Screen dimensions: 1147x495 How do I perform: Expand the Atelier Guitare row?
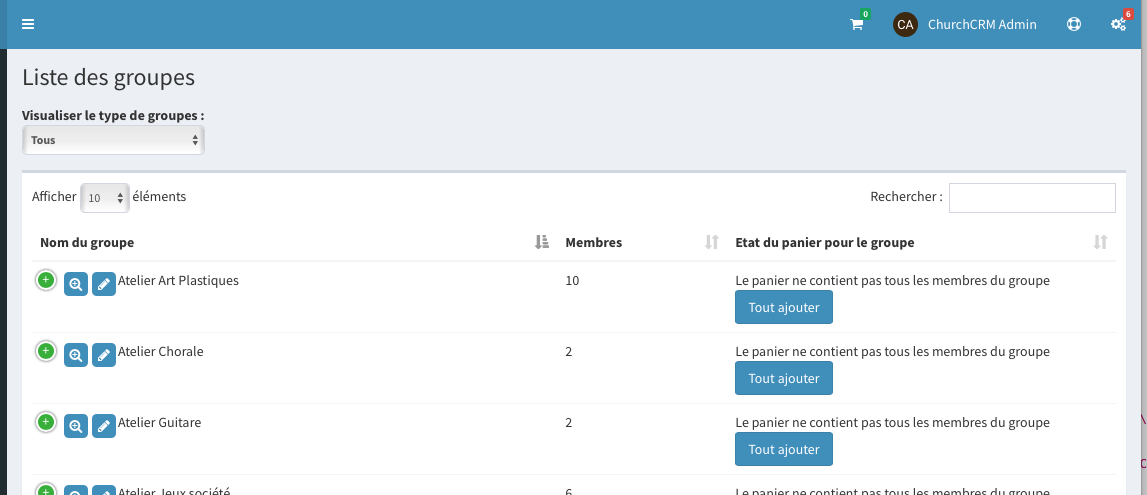pos(45,422)
